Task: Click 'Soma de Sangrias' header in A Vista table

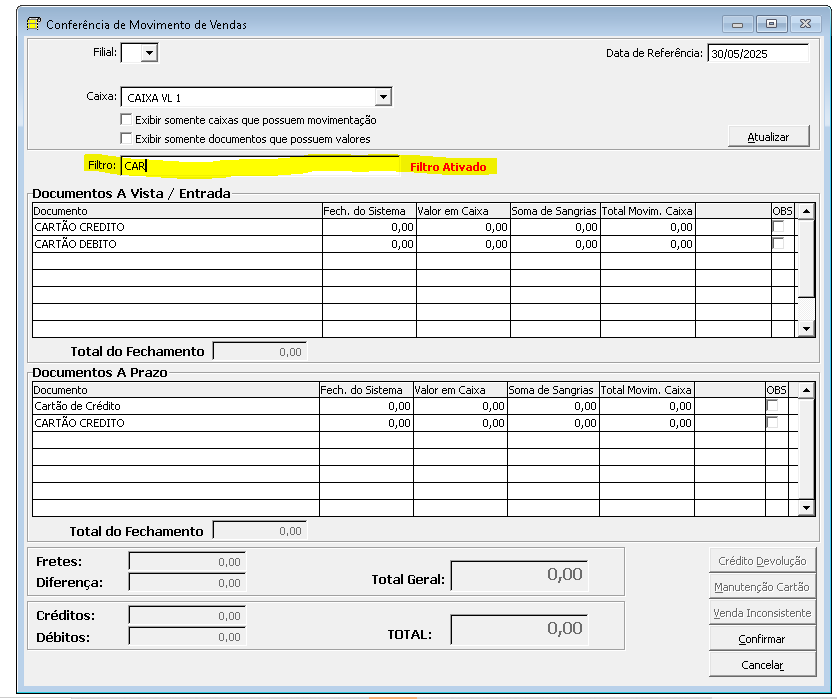Action: coord(555,211)
